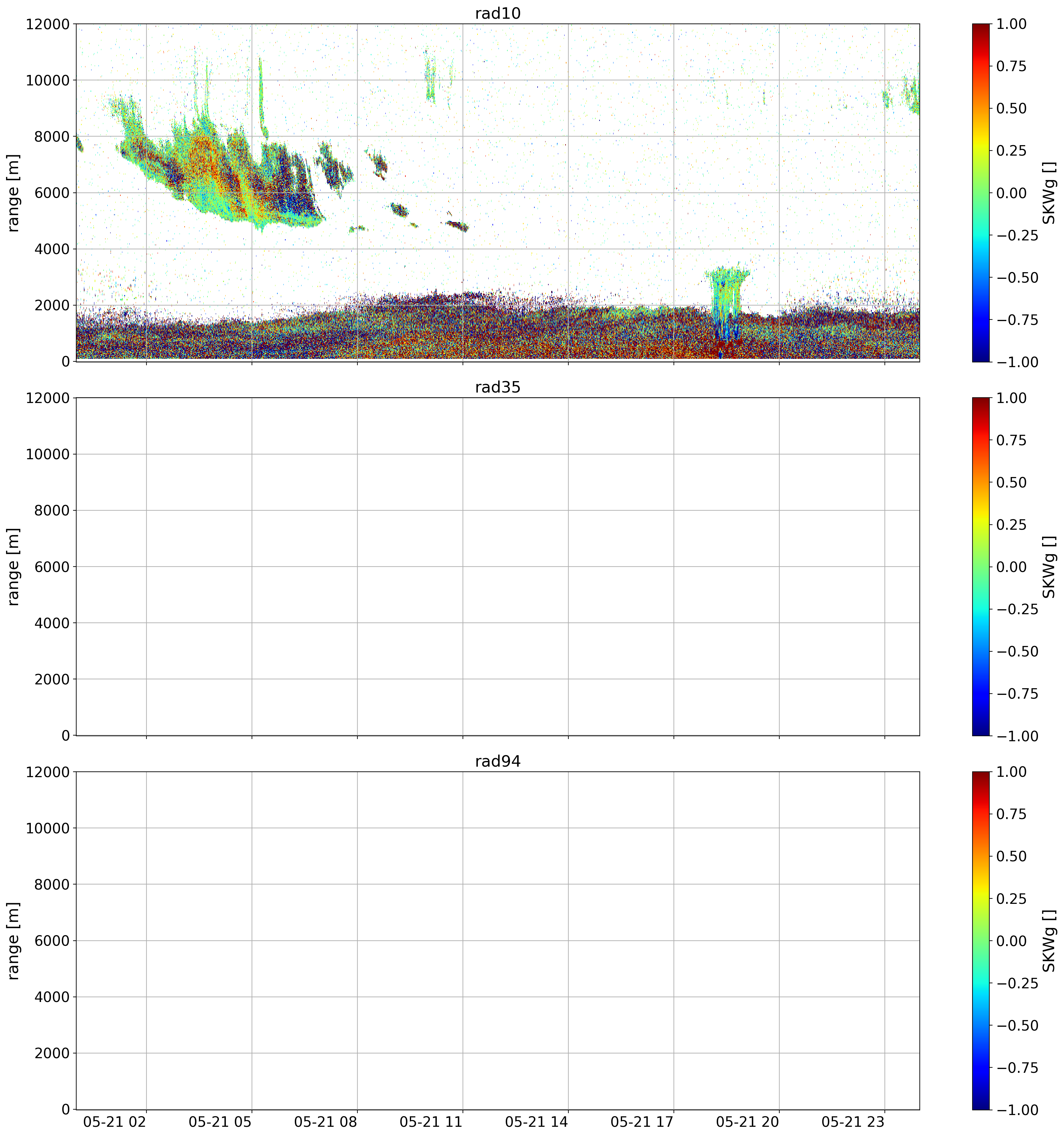Select the '05-21 14' time axis label
This screenshot has width=1064, height=1136.
click(x=536, y=1122)
